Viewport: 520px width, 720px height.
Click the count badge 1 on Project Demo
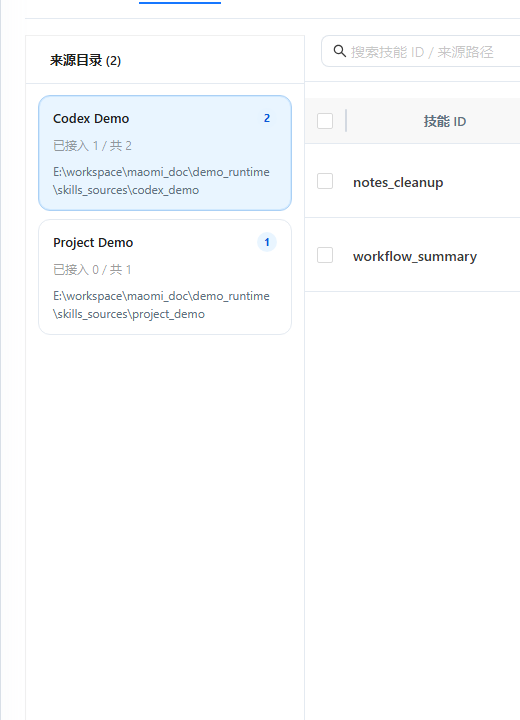tap(267, 242)
